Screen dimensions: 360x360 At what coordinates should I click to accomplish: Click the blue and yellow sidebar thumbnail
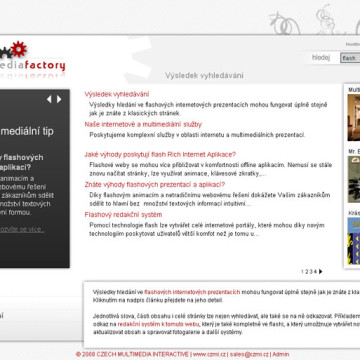pyautogui.click(x=354, y=241)
